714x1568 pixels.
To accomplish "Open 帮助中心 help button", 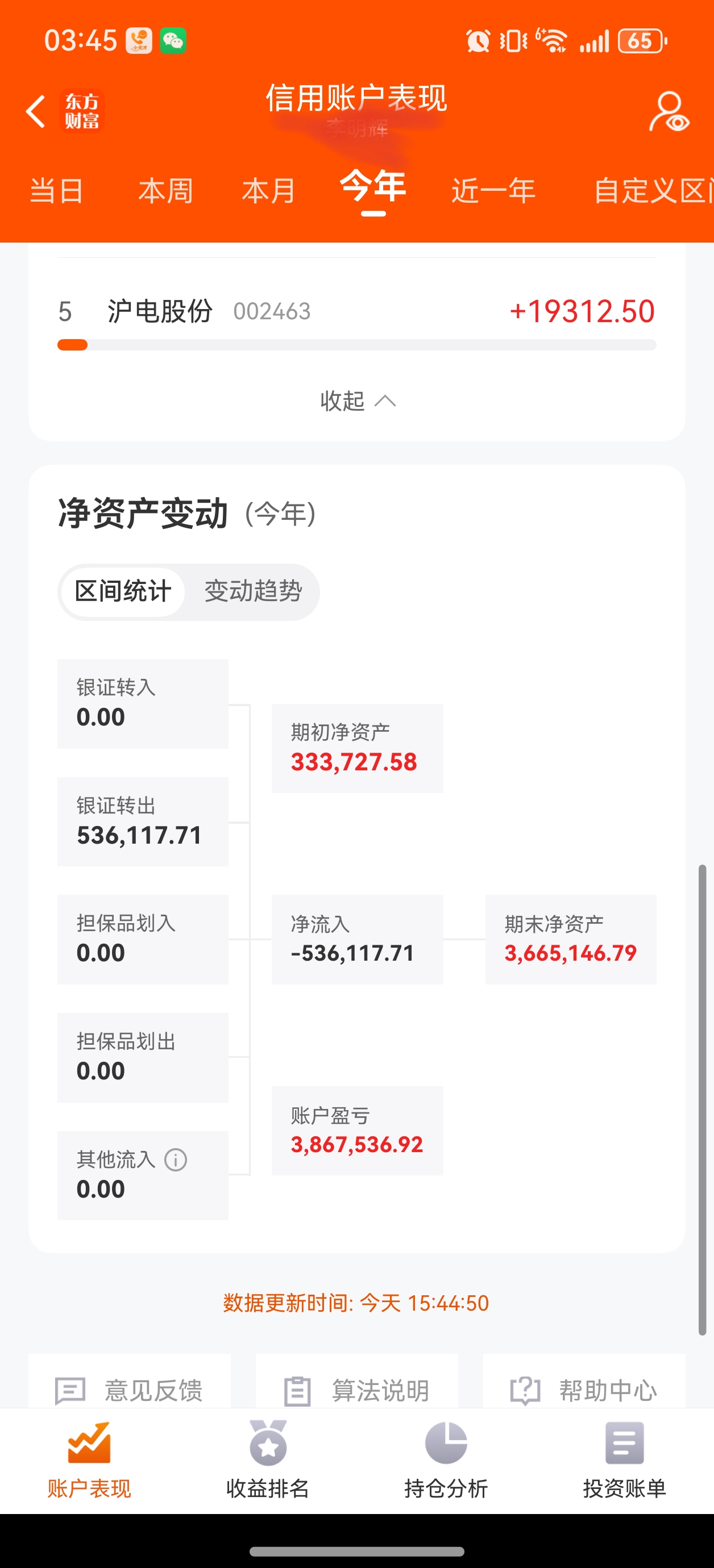I will (584, 1390).
